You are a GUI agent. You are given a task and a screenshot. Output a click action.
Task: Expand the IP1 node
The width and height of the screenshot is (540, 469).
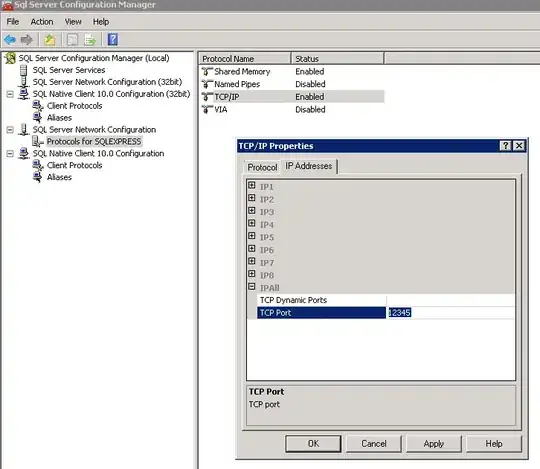click(x=252, y=185)
